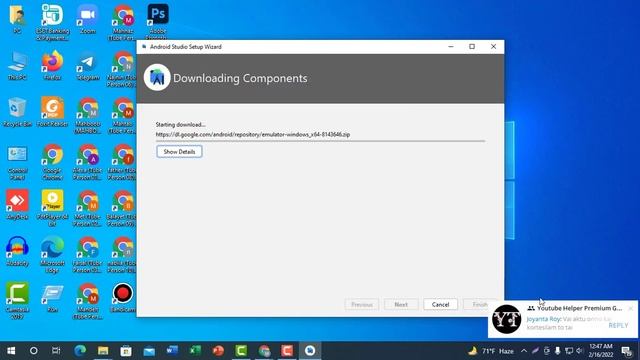This screenshot has width=640, height=360.
Task: Dismiss the Youtube Helper Premium notification
Action: 631,308
